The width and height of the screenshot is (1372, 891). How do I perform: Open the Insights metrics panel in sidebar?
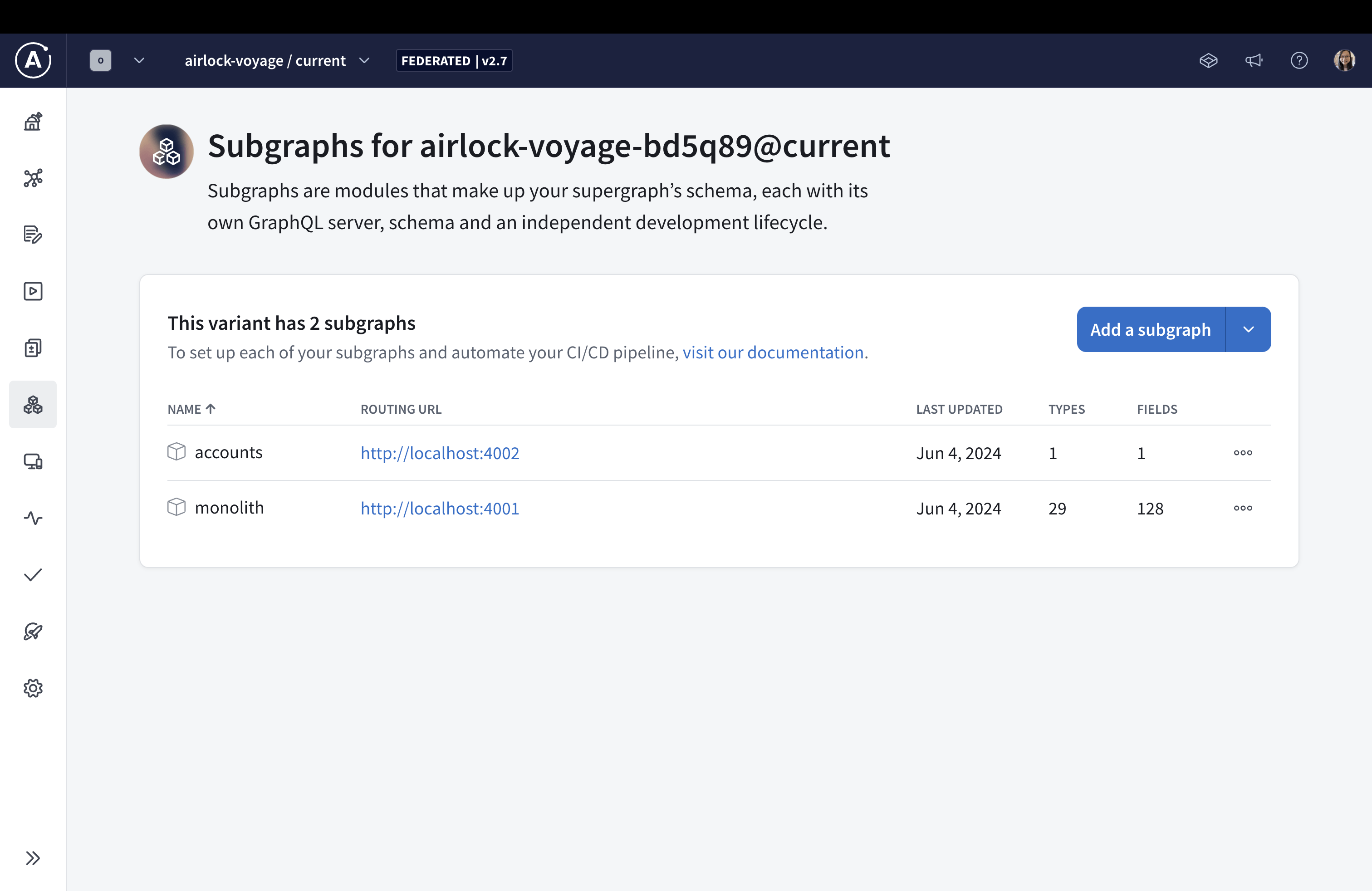tap(33, 518)
